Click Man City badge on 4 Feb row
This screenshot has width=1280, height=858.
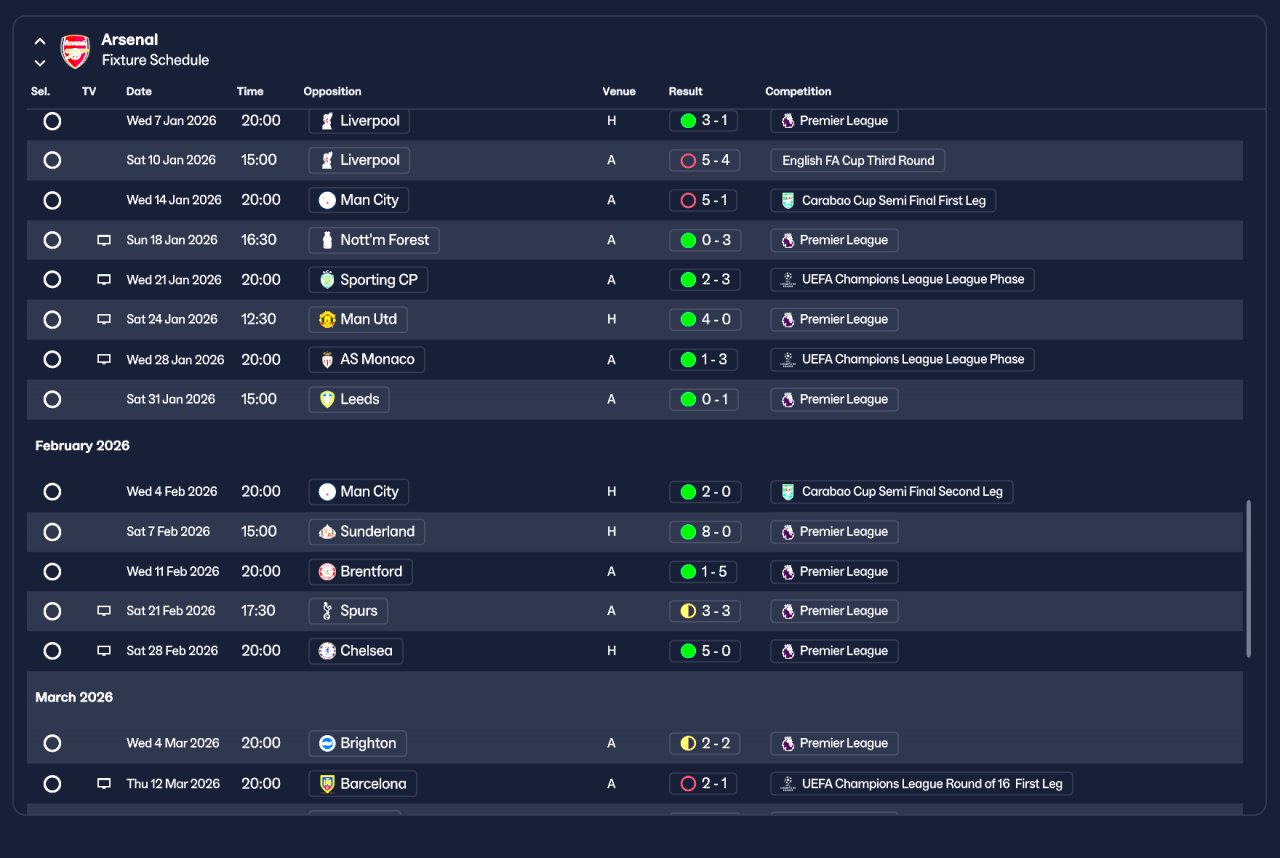(x=326, y=492)
